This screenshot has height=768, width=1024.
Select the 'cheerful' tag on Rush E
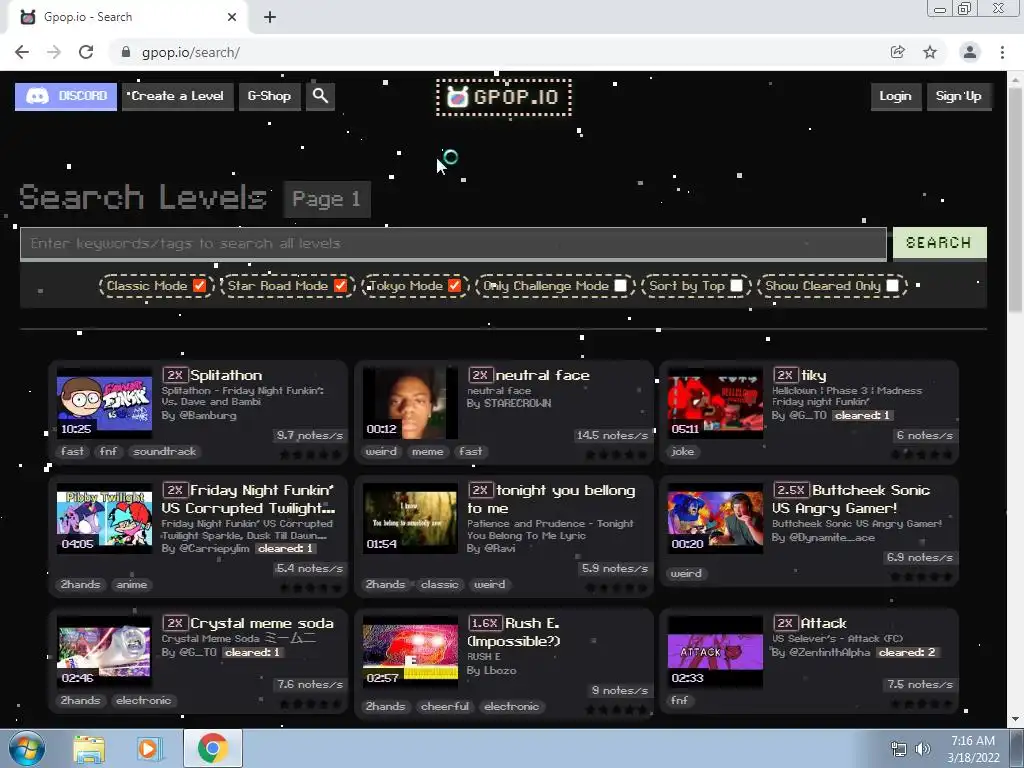(445, 707)
